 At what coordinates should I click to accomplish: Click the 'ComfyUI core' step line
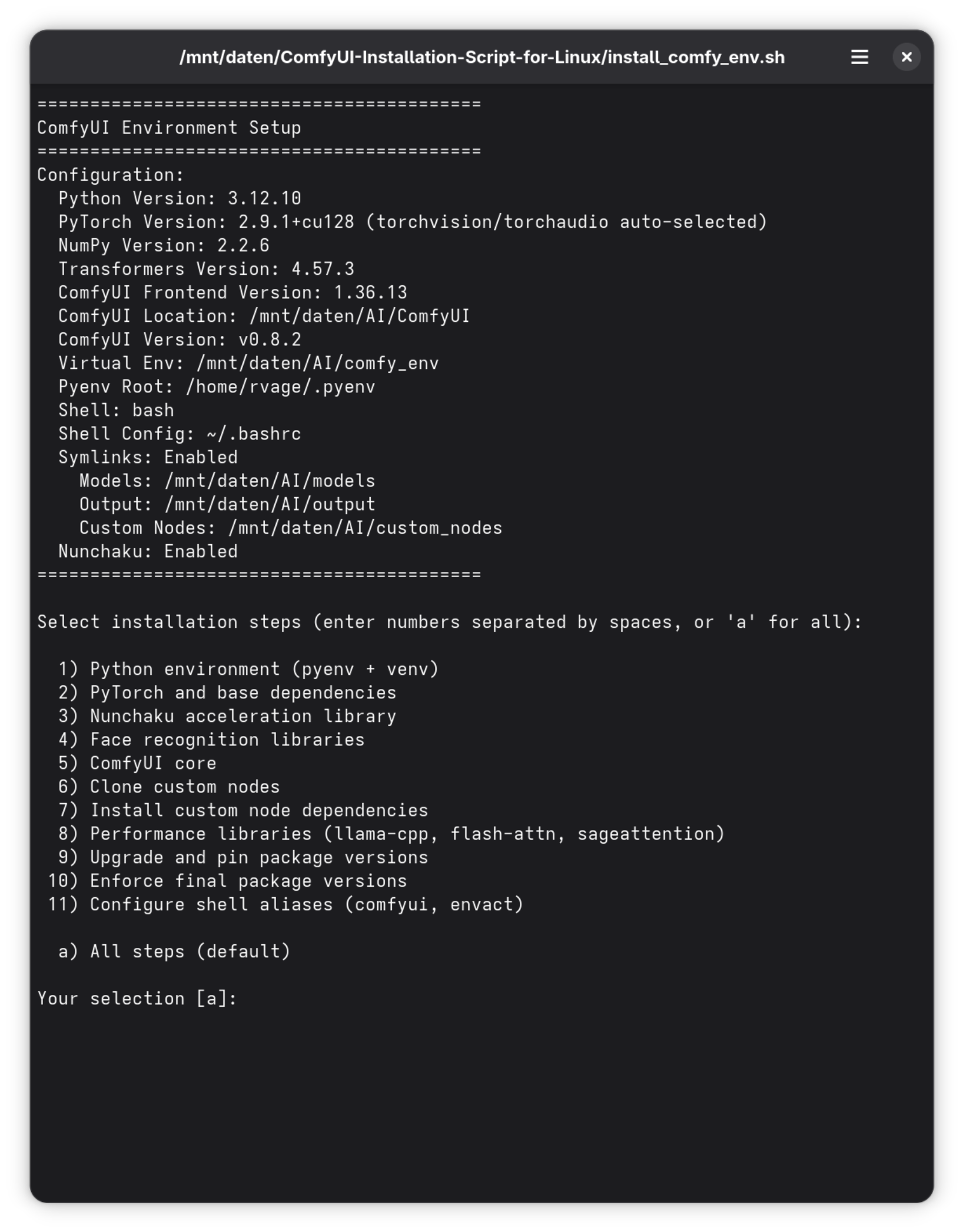point(137,763)
